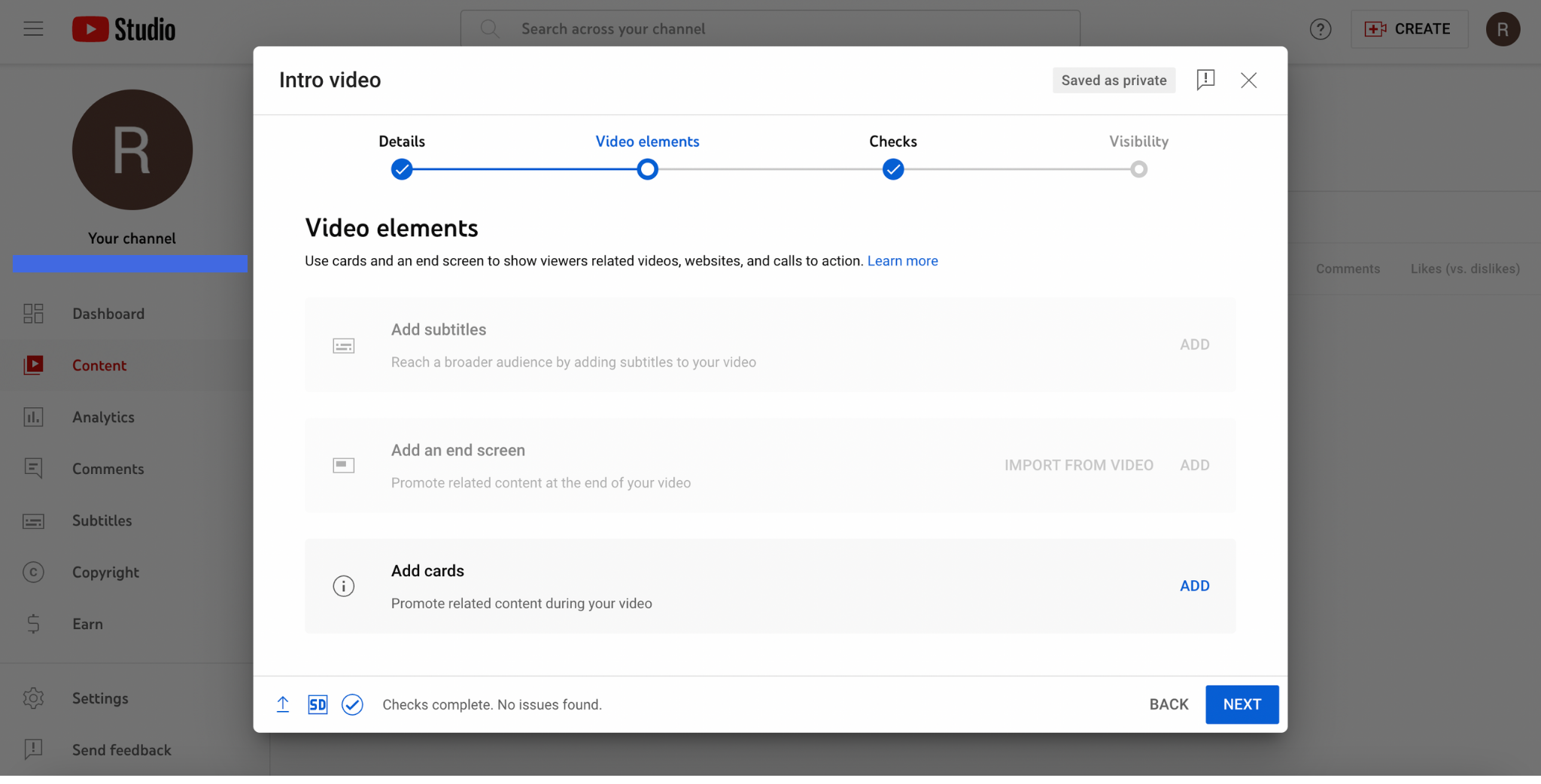
Task: Click the info icon beside Add cards
Action: [344, 586]
